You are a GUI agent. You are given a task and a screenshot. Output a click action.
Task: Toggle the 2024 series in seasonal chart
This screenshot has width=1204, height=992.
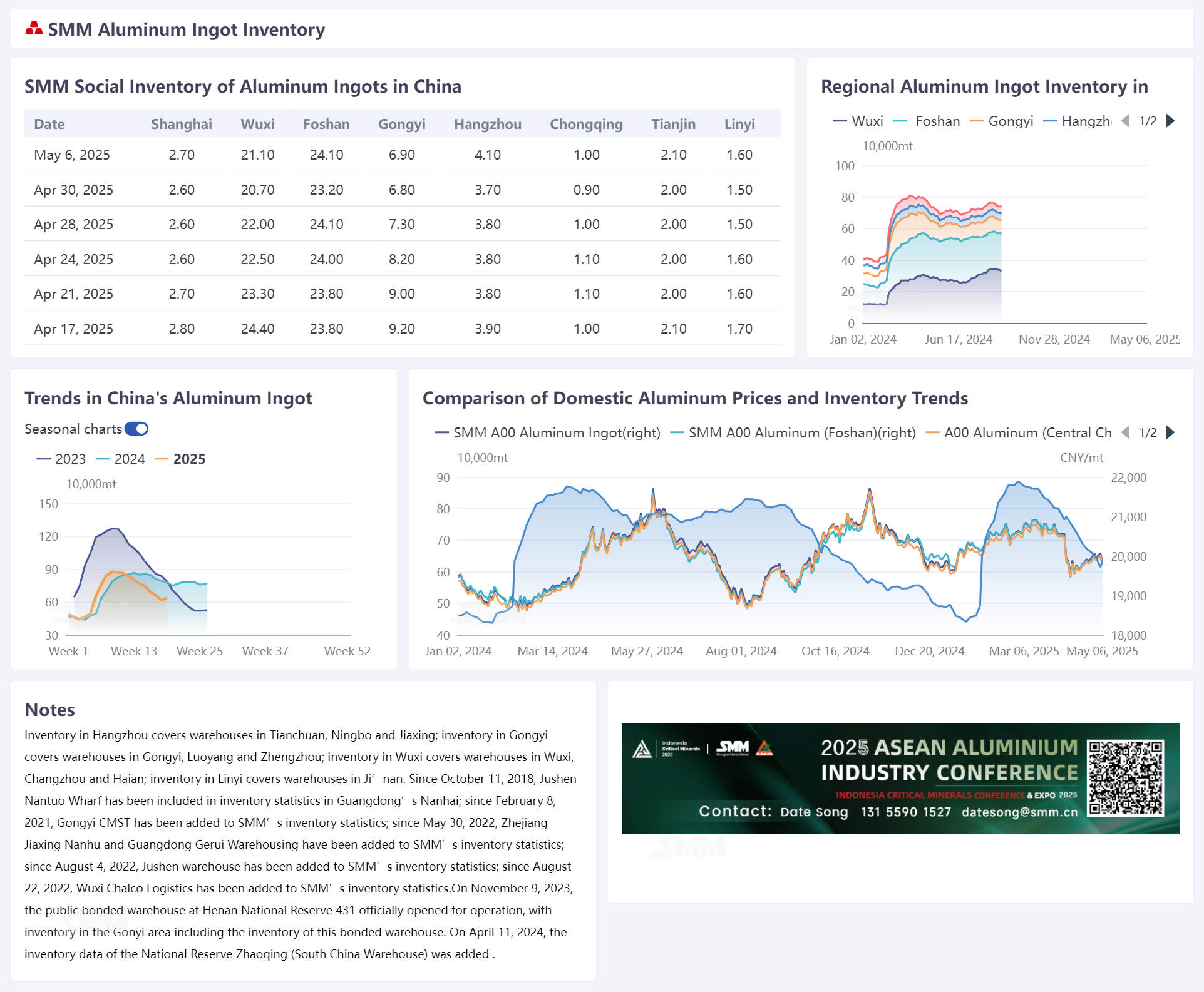point(120,459)
